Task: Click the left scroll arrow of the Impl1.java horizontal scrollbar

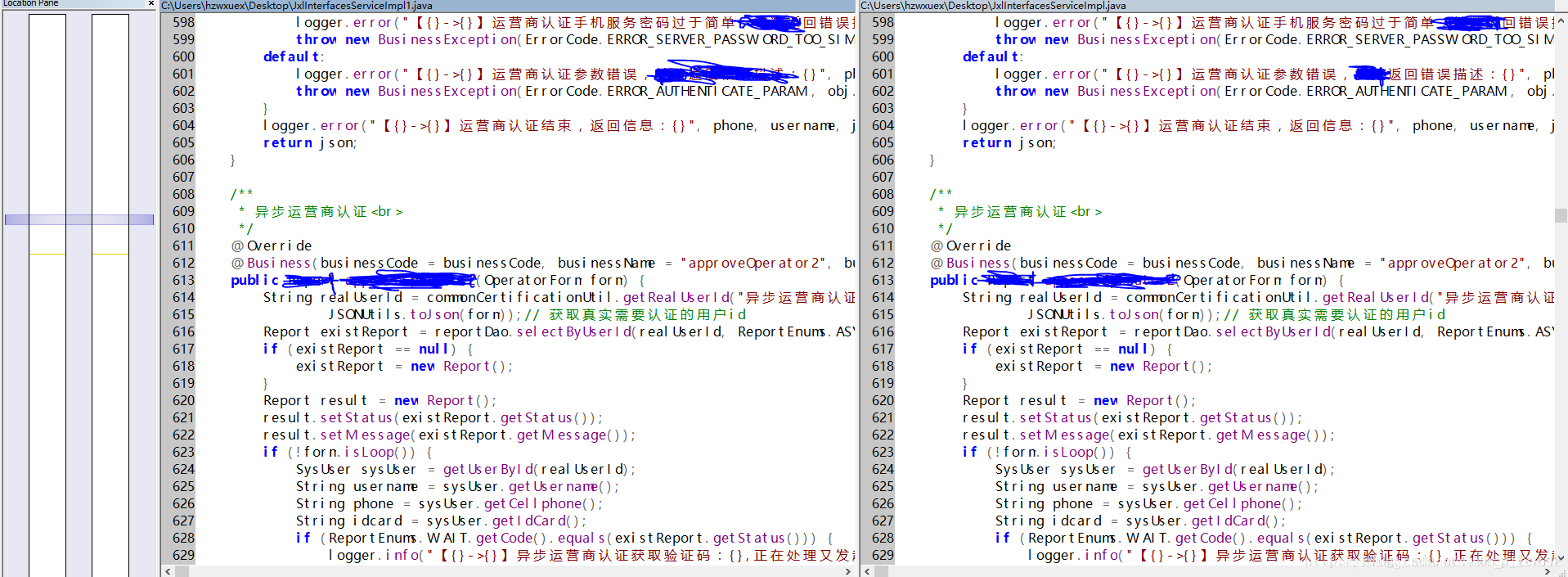Action: click(168, 571)
